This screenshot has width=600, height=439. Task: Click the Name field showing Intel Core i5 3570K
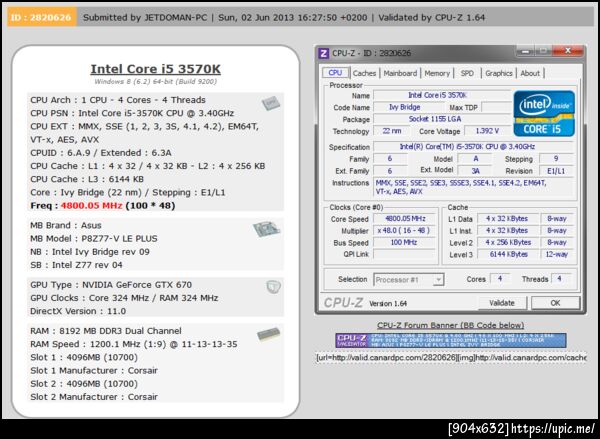[x=442, y=95]
